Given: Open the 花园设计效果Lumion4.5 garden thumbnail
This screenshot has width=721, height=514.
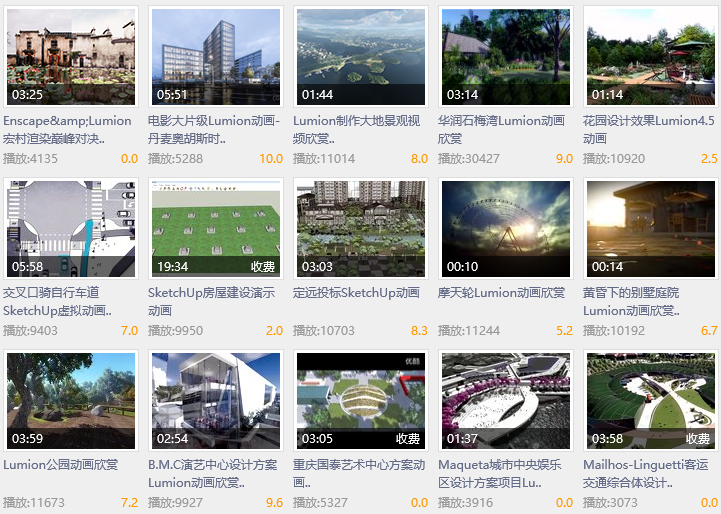Looking at the screenshot, I should click(651, 57).
